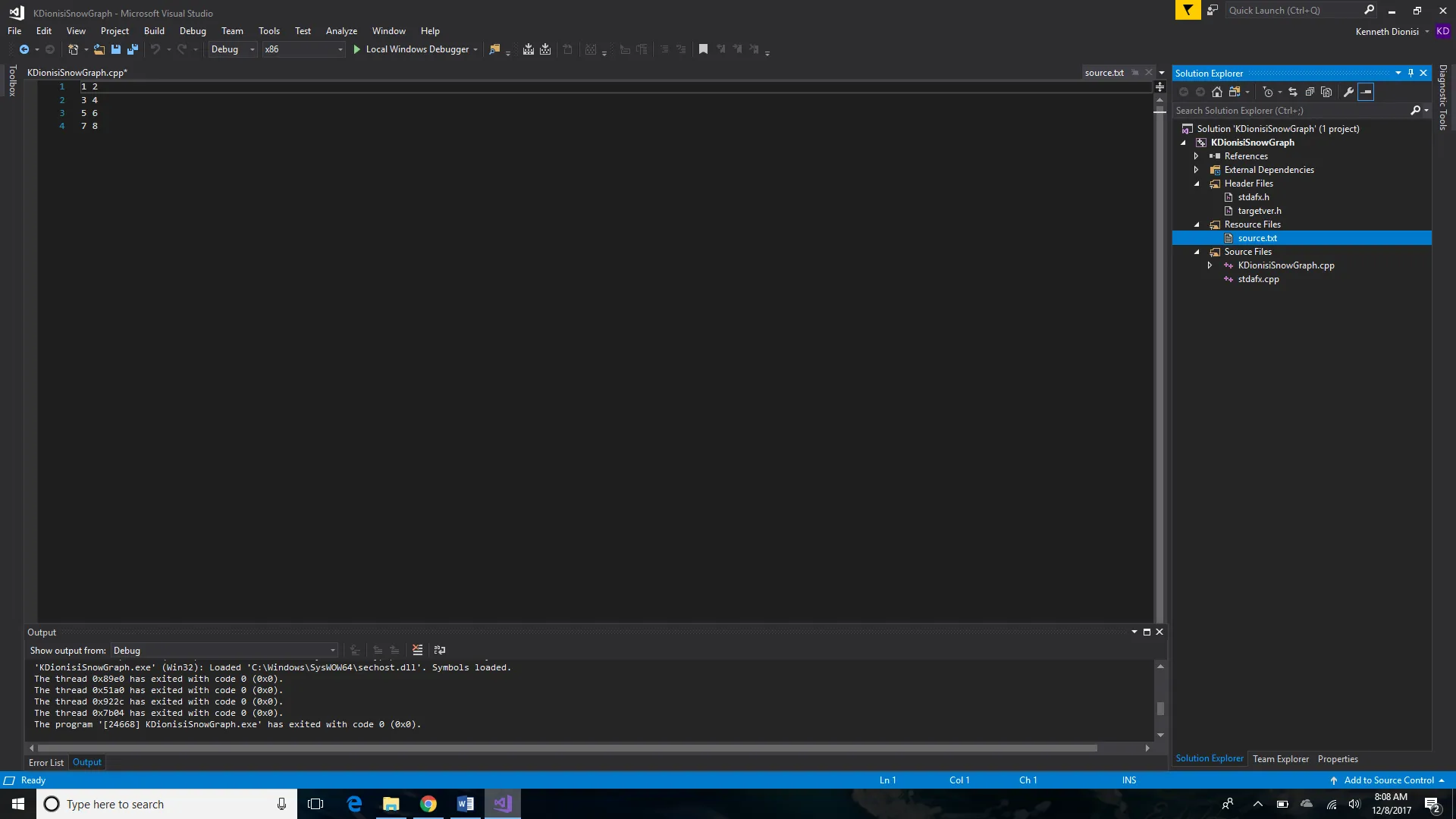Screen dimensions: 1456x819
Task: Toggle Preview Selected Items in Solution Explorer
Action: tap(1366, 92)
